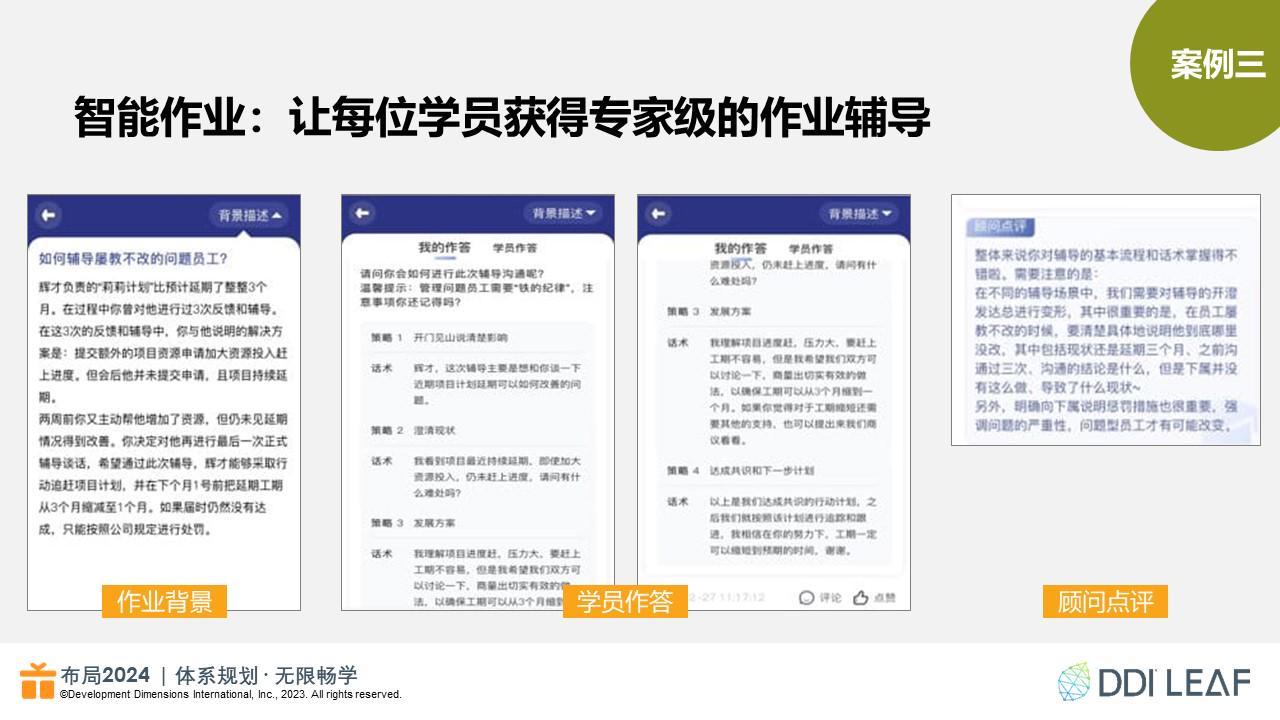The width and height of the screenshot is (1280, 720).
Task: Click the DDI LEAF logo
Action: point(1153,681)
